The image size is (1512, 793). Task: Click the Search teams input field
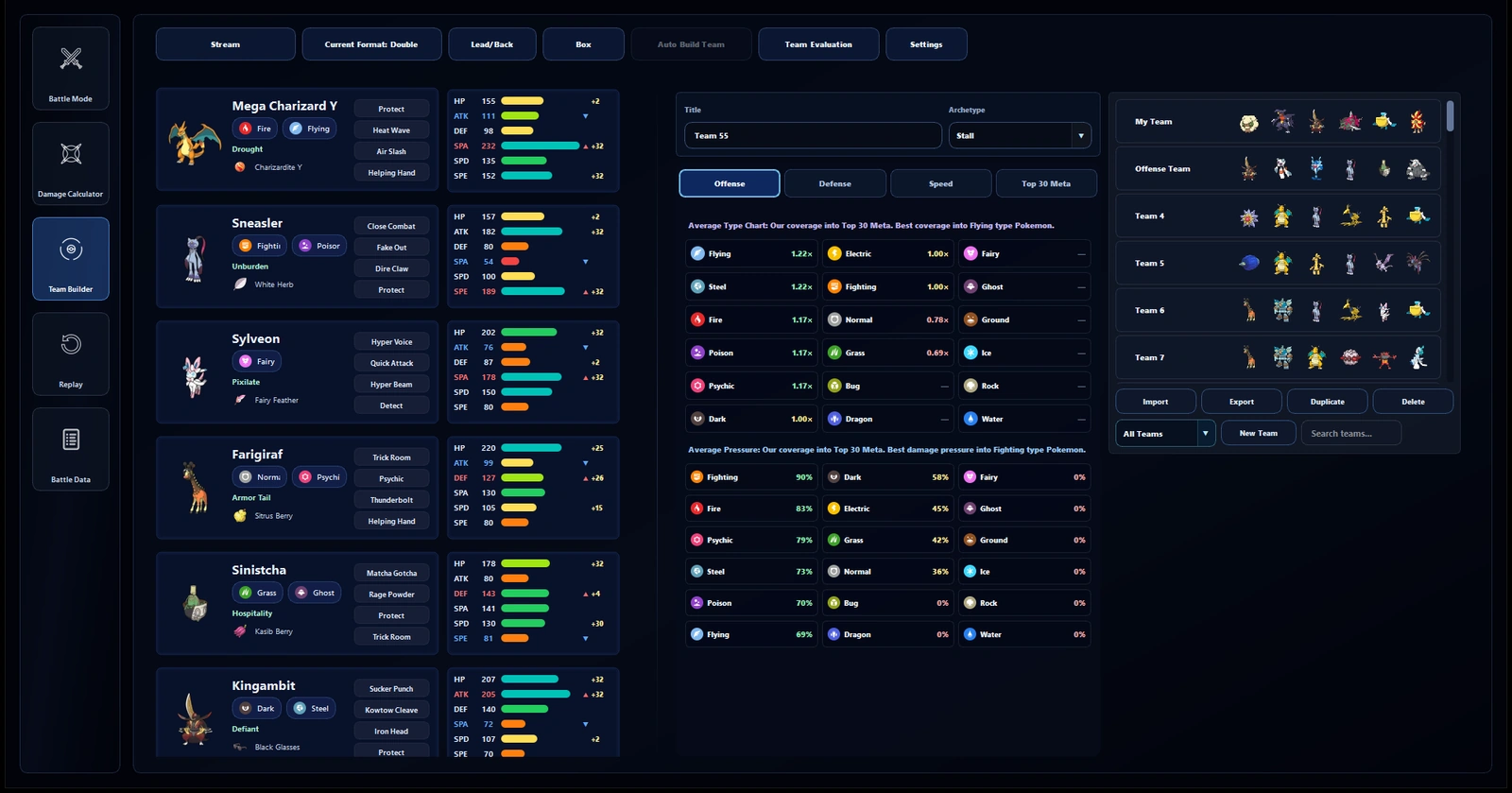point(1351,433)
